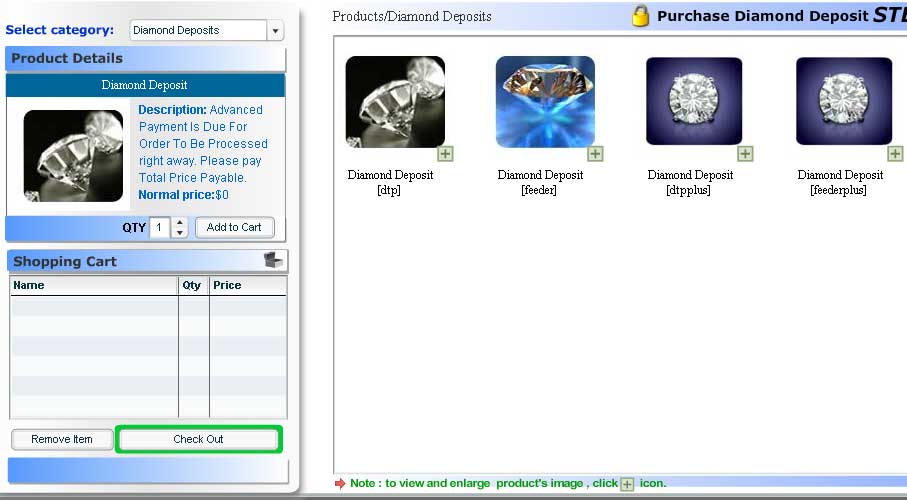Click the red arrow note icon
This screenshot has height=500, width=907.
[x=340, y=484]
